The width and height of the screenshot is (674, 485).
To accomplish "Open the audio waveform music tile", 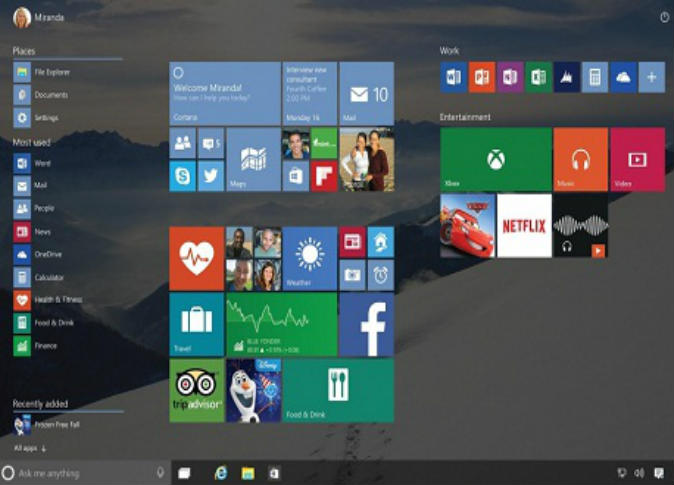I will pyautogui.click(x=581, y=226).
